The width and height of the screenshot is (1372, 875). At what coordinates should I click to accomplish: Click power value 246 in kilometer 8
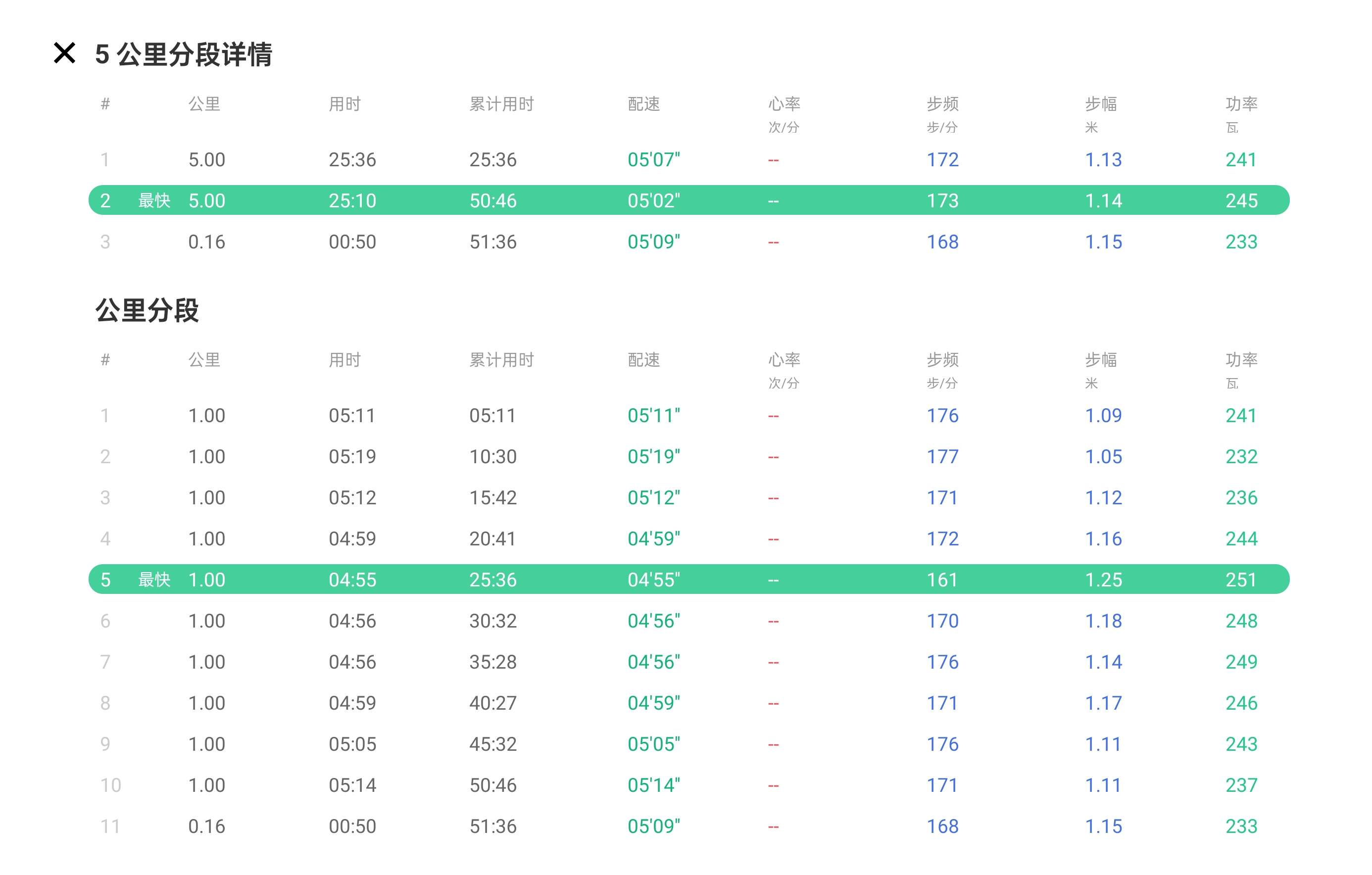click(1241, 703)
